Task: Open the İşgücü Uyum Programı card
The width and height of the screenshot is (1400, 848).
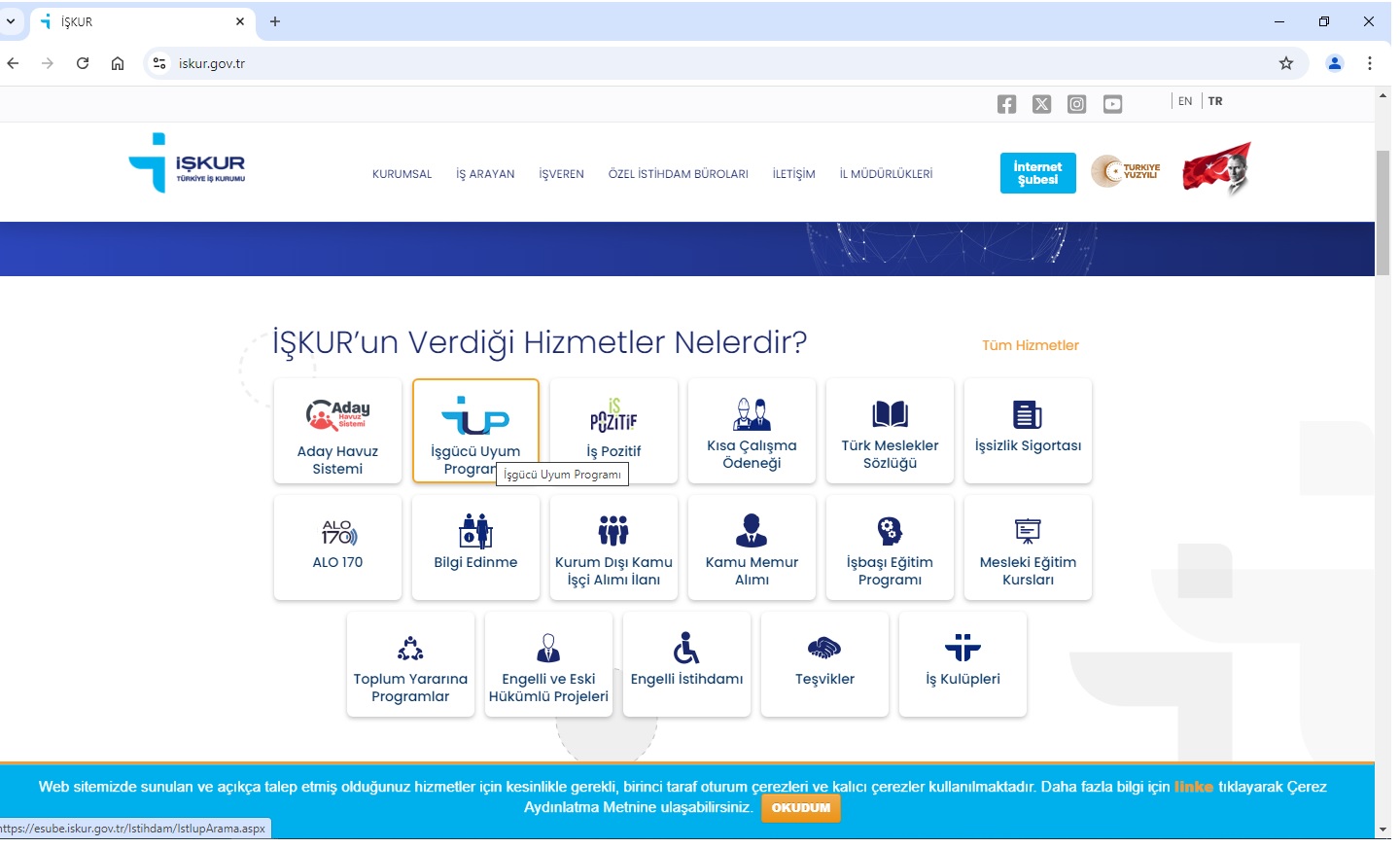Action: pos(475,431)
